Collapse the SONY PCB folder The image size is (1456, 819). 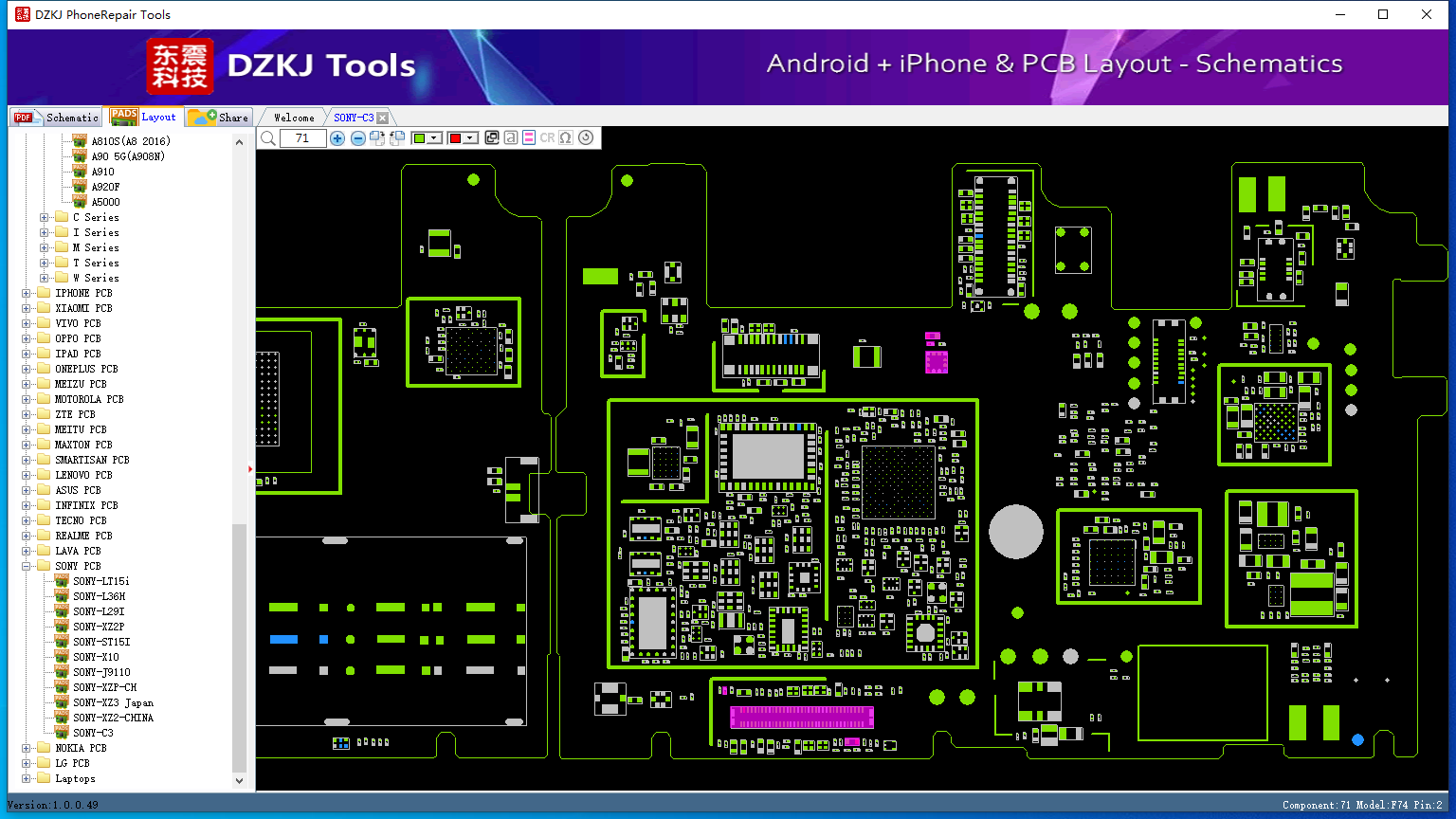tap(26, 566)
